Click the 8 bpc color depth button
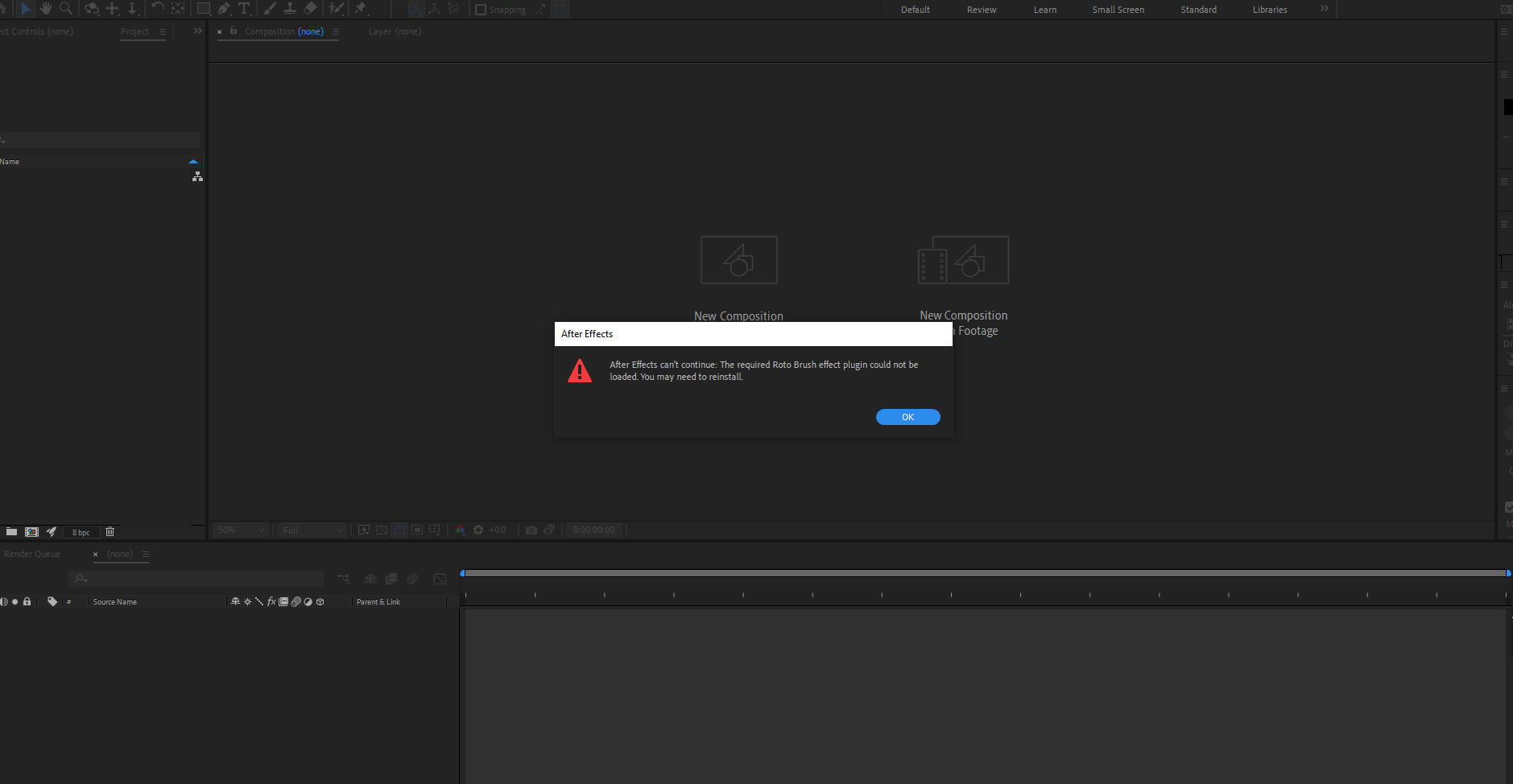The height and width of the screenshot is (784, 1513). (81, 532)
